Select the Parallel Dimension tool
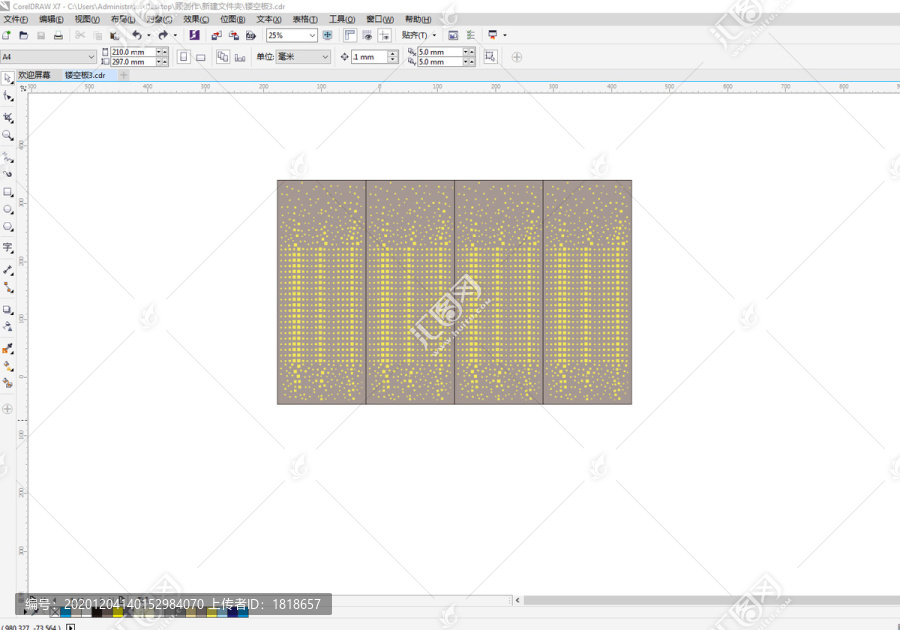The image size is (900, 630). point(7,270)
